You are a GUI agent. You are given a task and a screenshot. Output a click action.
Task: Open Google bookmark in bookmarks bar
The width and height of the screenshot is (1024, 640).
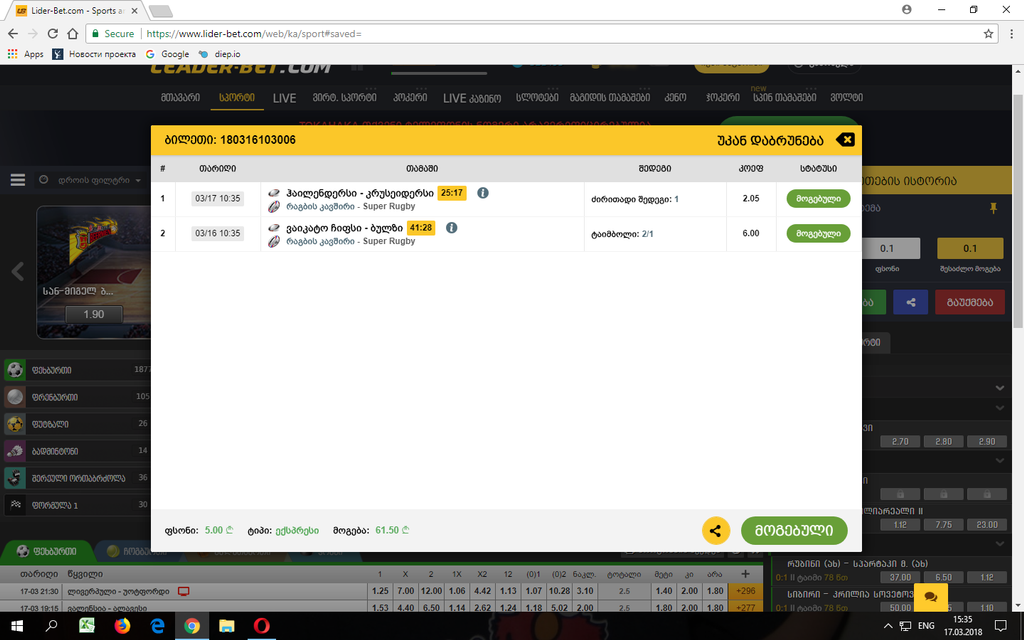pyautogui.click(x=168, y=54)
